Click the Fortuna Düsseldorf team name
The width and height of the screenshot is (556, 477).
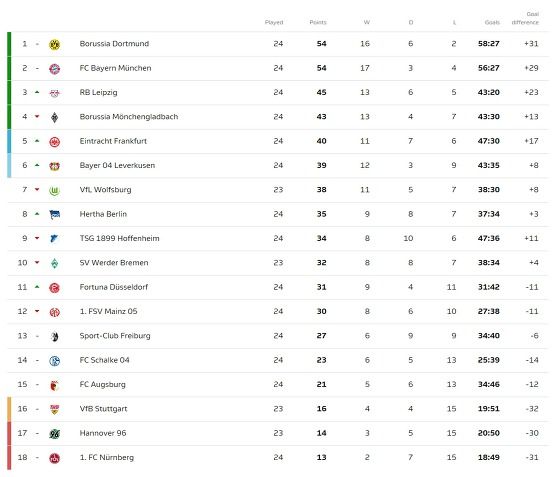[113, 287]
